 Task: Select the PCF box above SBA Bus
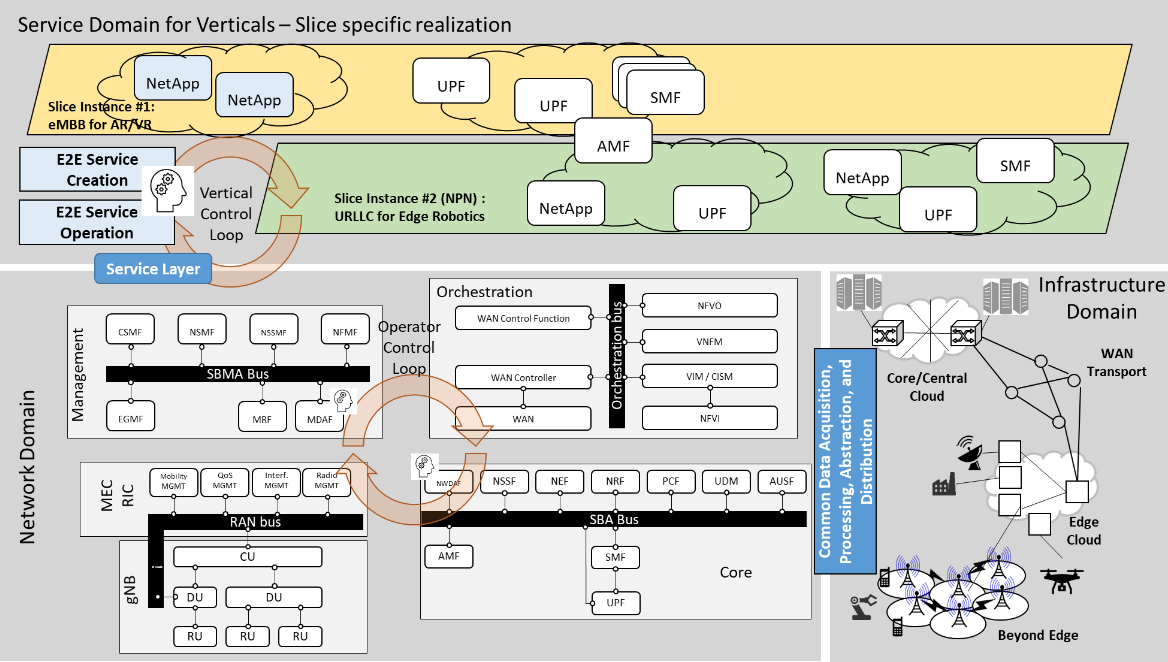click(x=672, y=481)
